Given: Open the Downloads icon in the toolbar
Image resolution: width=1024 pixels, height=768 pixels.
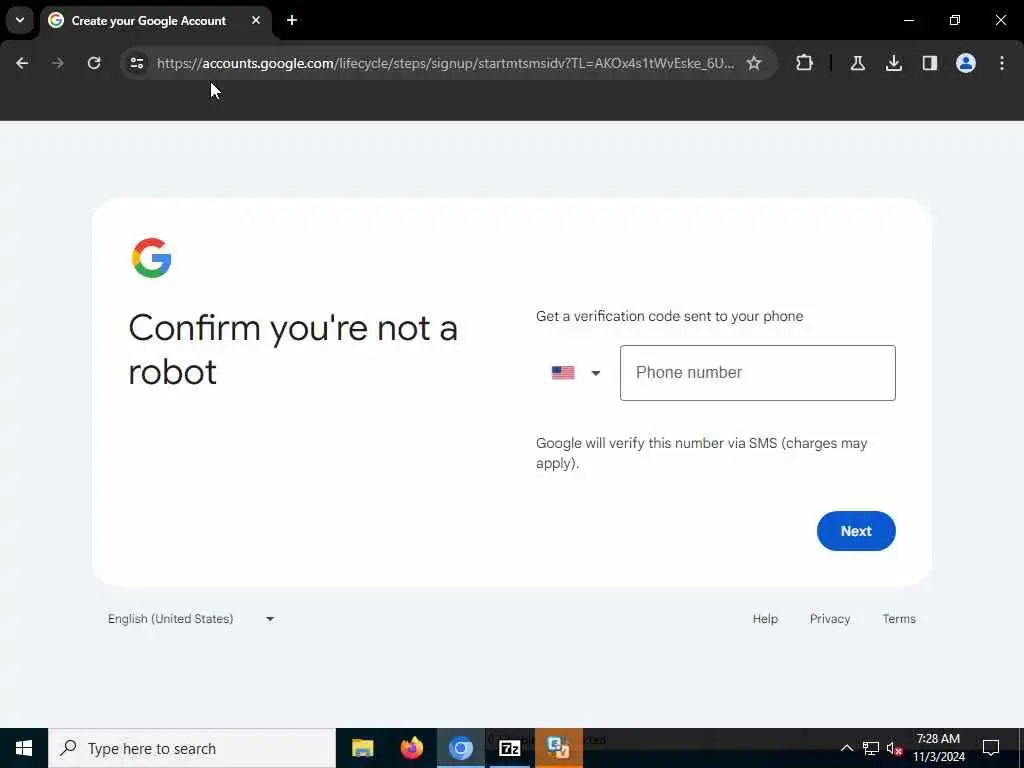Looking at the screenshot, I should click(x=893, y=63).
